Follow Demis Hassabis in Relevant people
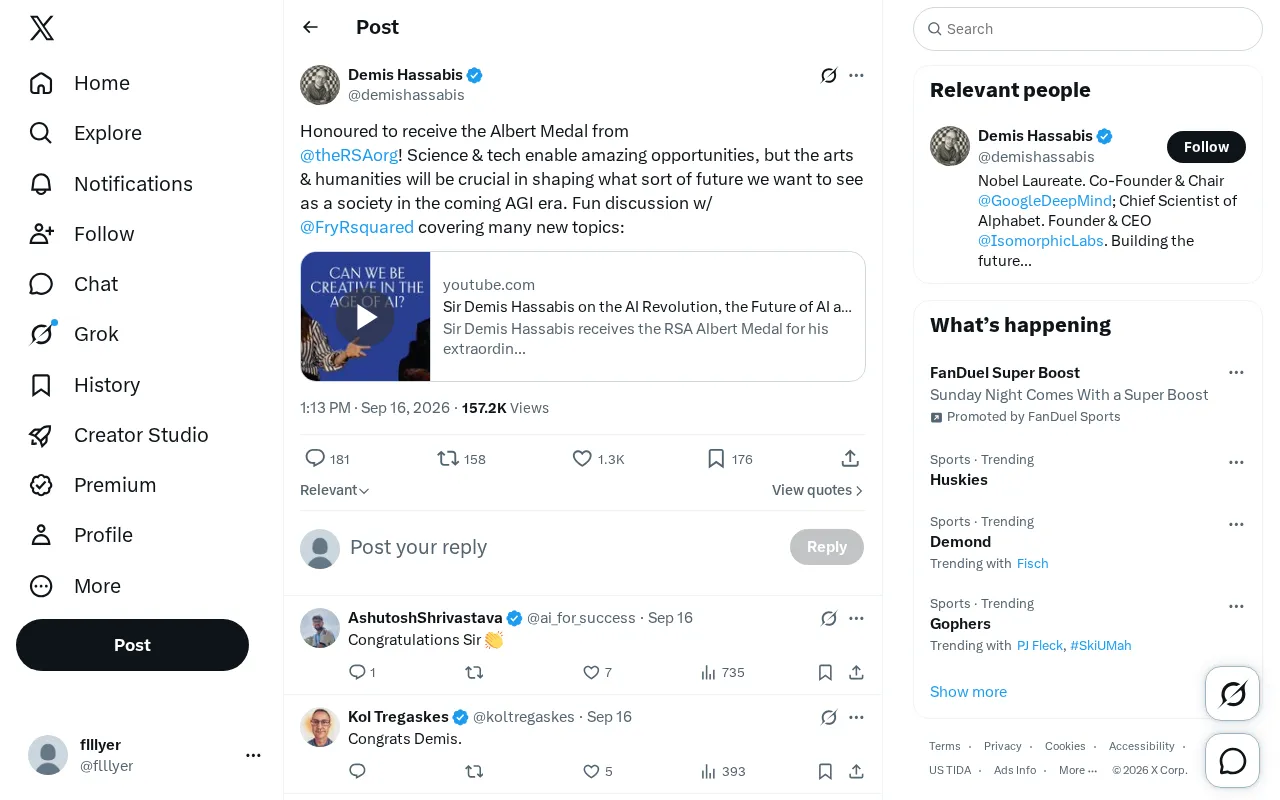The width and height of the screenshot is (1280, 800). (1206, 147)
